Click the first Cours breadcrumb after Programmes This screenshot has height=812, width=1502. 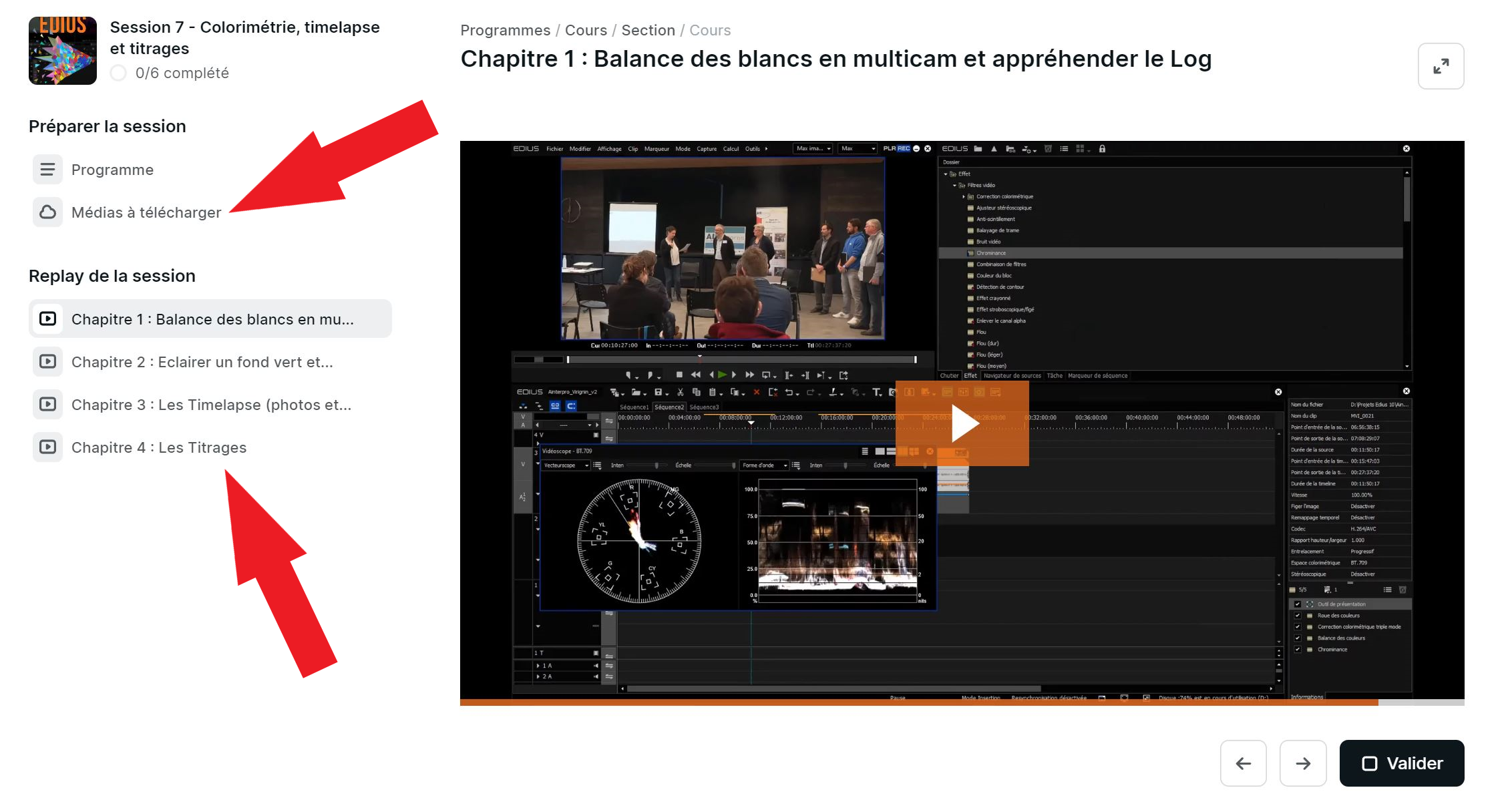(586, 30)
